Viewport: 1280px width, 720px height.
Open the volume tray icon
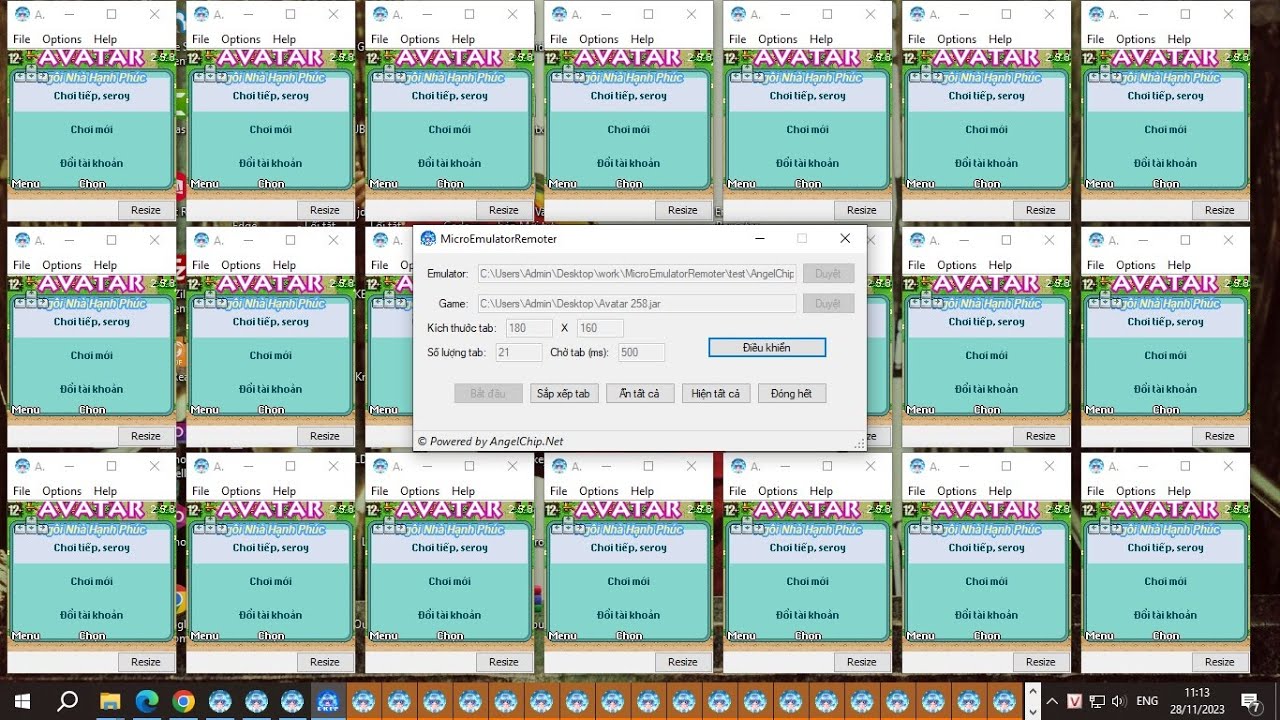pyautogui.click(x=1118, y=701)
